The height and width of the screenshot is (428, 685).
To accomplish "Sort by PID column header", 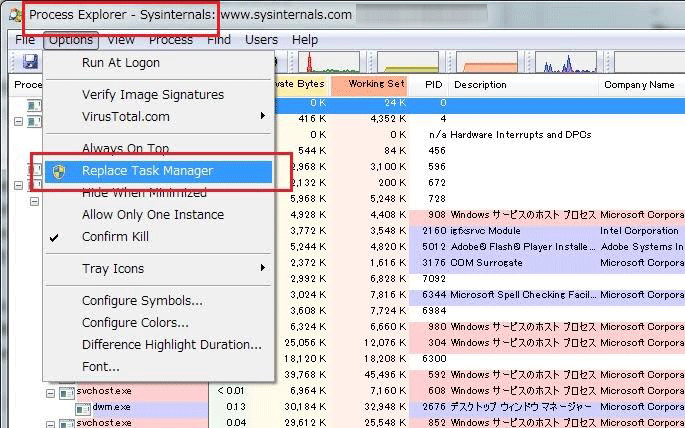I will point(429,85).
